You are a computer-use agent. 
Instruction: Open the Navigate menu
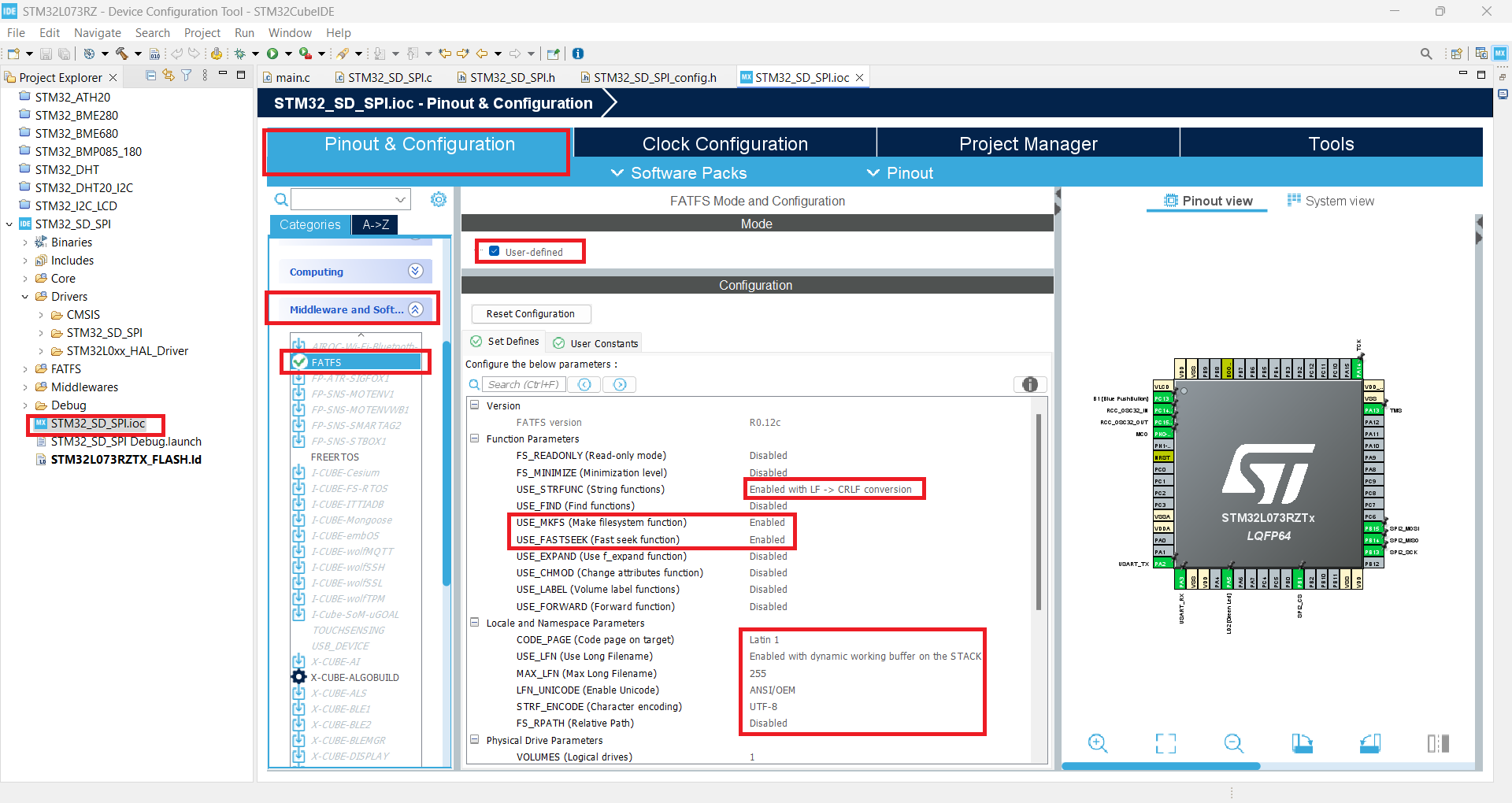(98, 32)
